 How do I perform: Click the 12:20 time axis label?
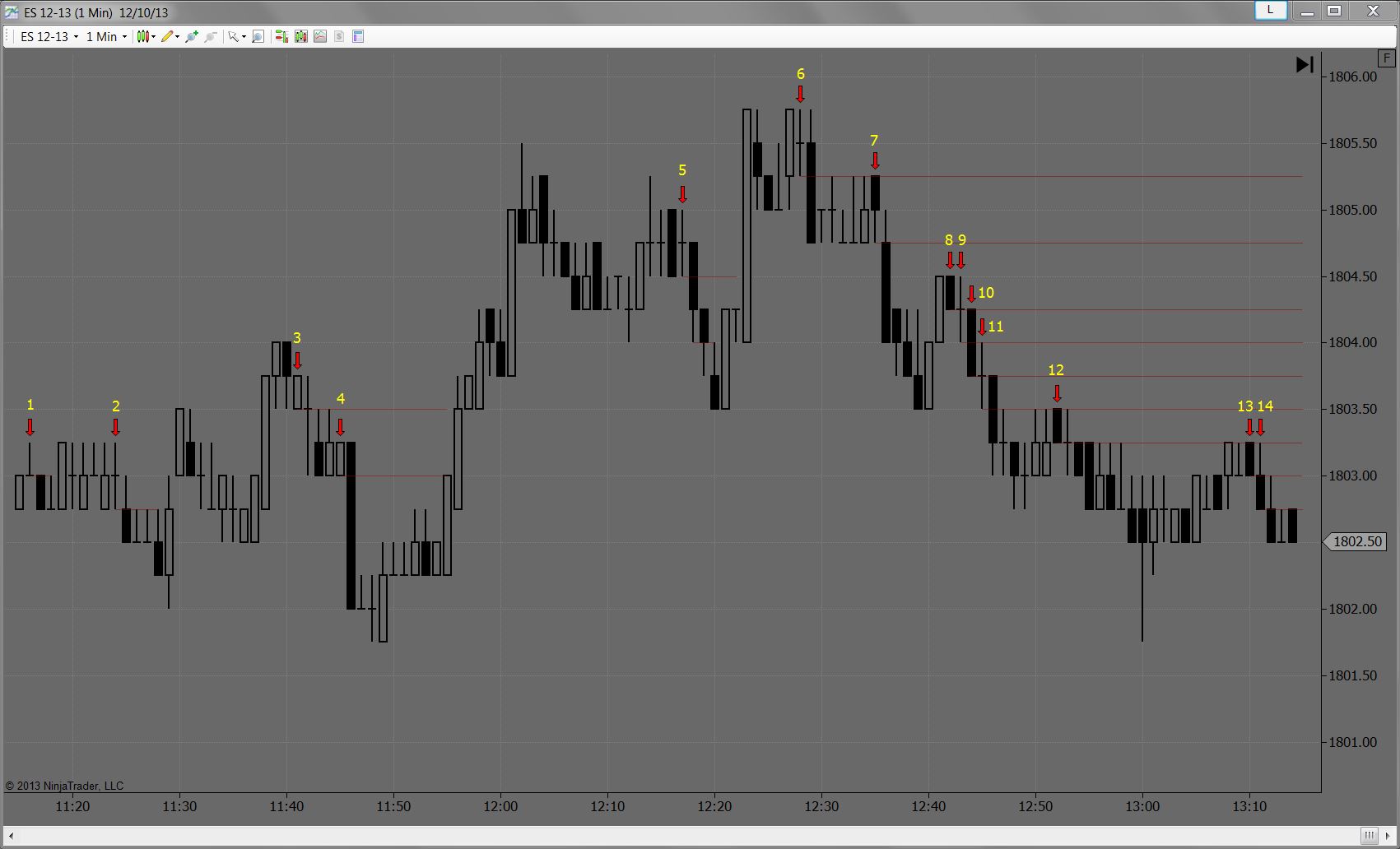click(714, 807)
